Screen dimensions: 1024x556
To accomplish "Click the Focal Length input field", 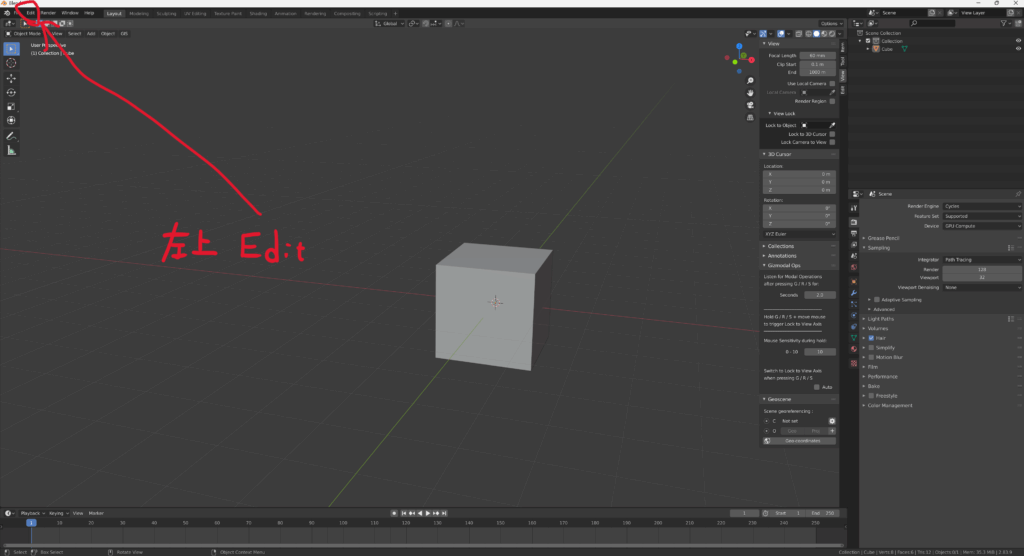I will tap(817, 55).
